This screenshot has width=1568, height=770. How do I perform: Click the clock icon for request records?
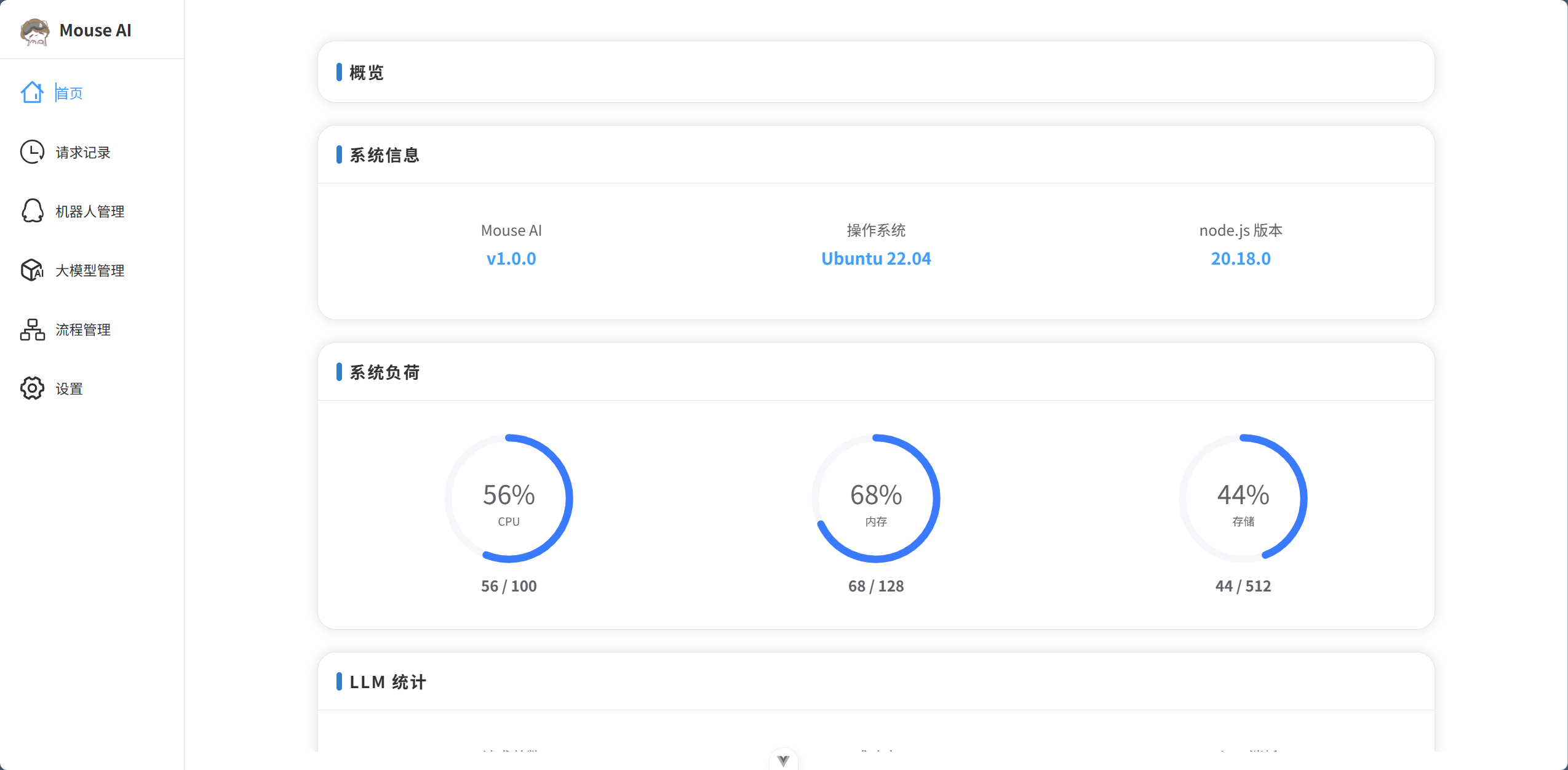[32, 152]
